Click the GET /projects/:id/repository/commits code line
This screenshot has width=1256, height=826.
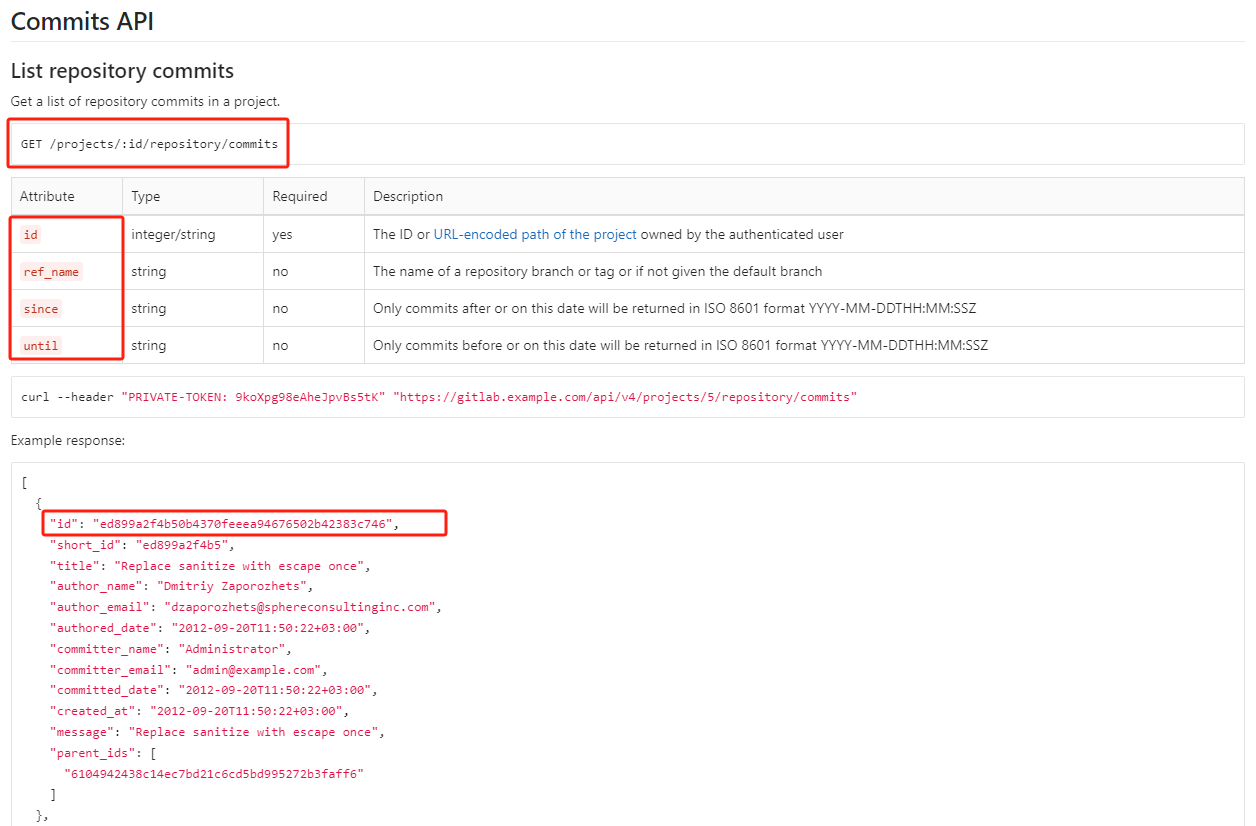coord(150,144)
